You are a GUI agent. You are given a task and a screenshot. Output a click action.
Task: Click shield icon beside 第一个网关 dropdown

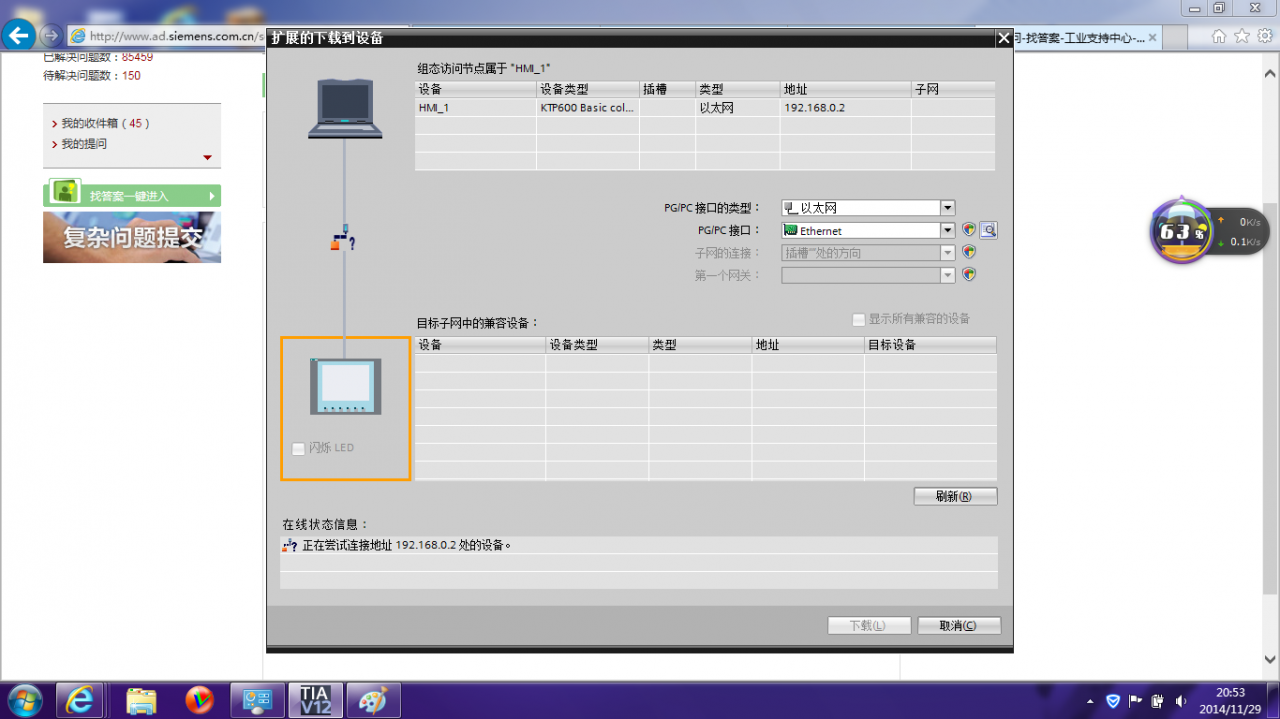click(x=969, y=274)
